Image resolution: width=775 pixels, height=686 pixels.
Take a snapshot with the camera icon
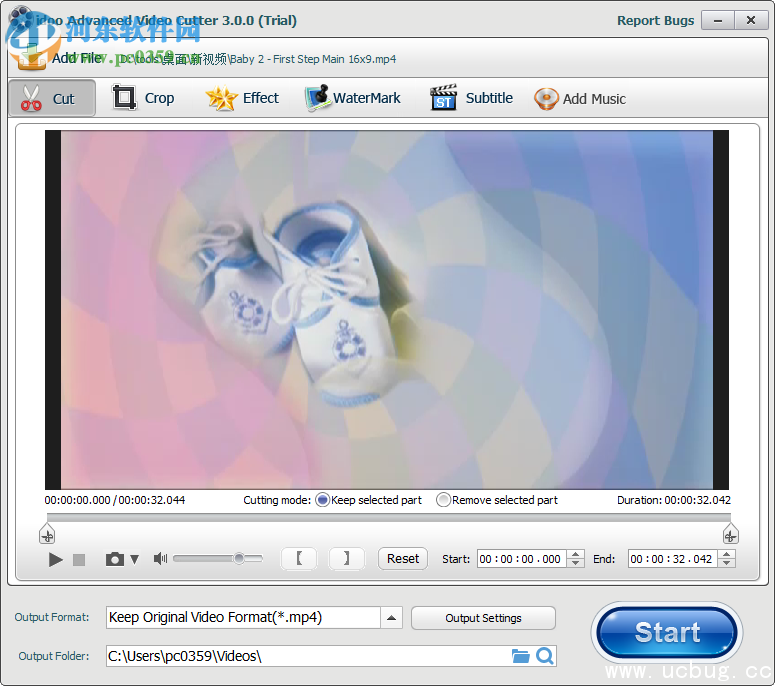click(115, 559)
